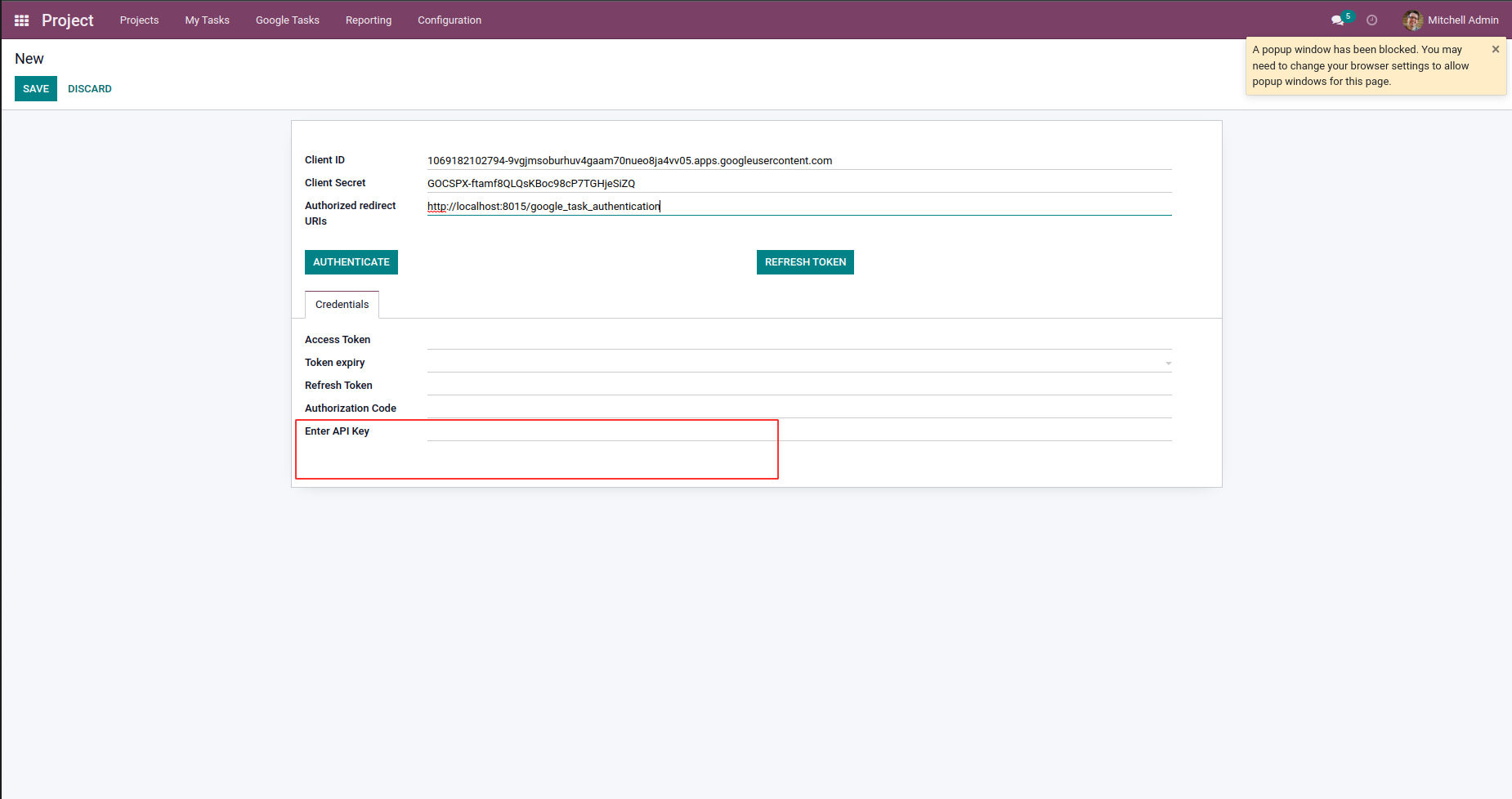
Task: Click the 'Enter API Key' label
Action: 337,431
